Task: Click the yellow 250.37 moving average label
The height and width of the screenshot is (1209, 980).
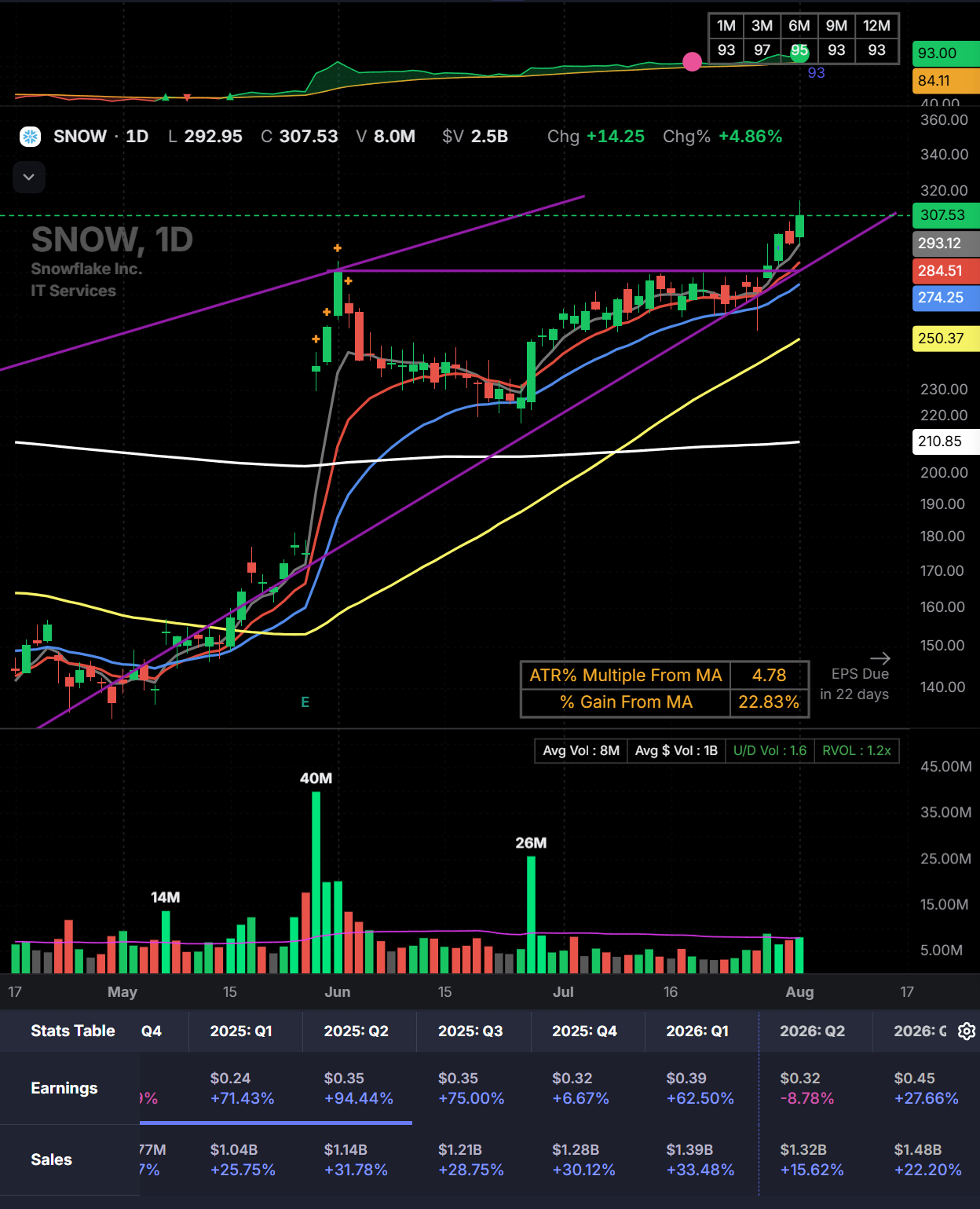Action: (x=945, y=339)
